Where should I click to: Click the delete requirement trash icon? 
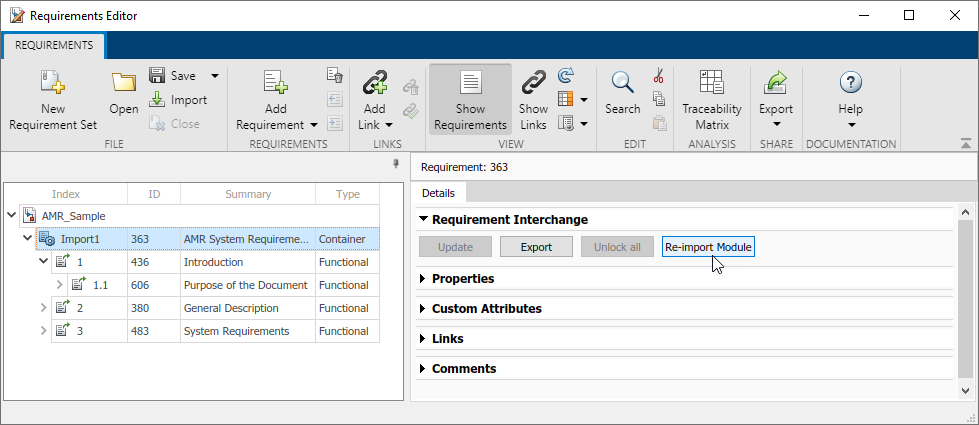click(x=335, y=75)
